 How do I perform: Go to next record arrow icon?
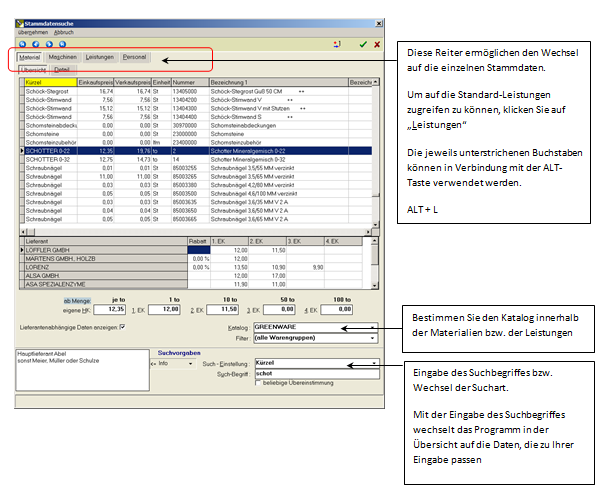click(x=49, y=44)
